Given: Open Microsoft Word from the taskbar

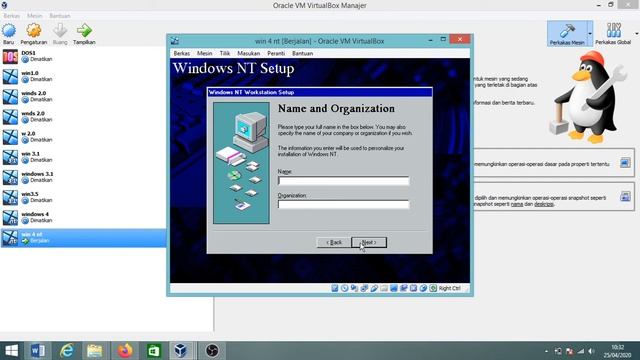Looking at the screenshot, I should point(38,351).
